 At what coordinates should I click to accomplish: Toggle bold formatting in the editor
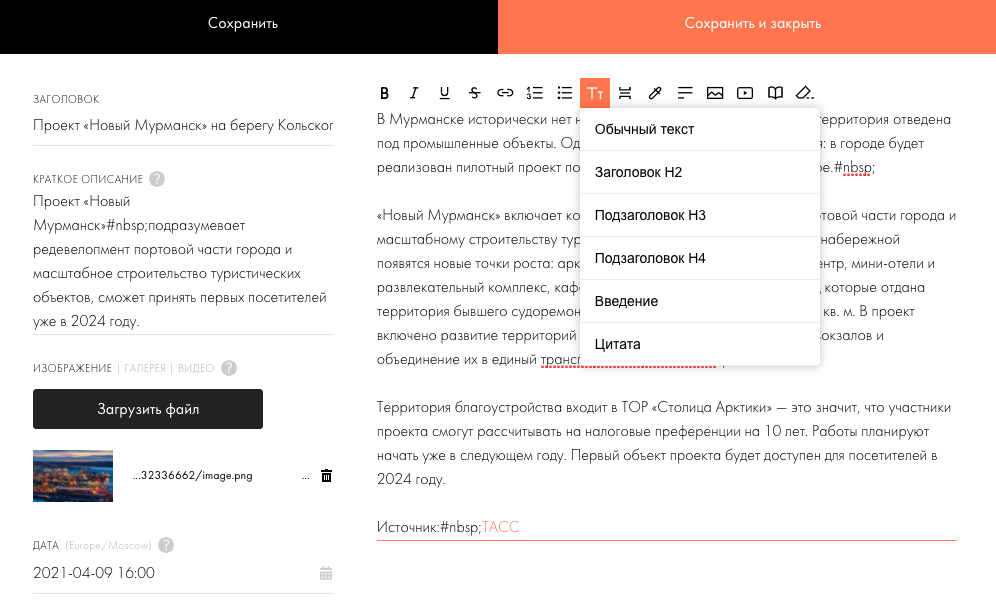click(x=385, y=93)
